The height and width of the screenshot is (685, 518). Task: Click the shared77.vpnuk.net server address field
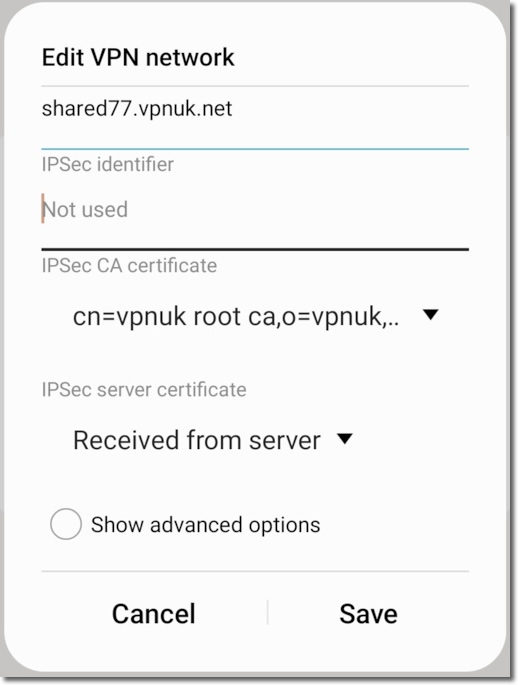click(255, 118)
